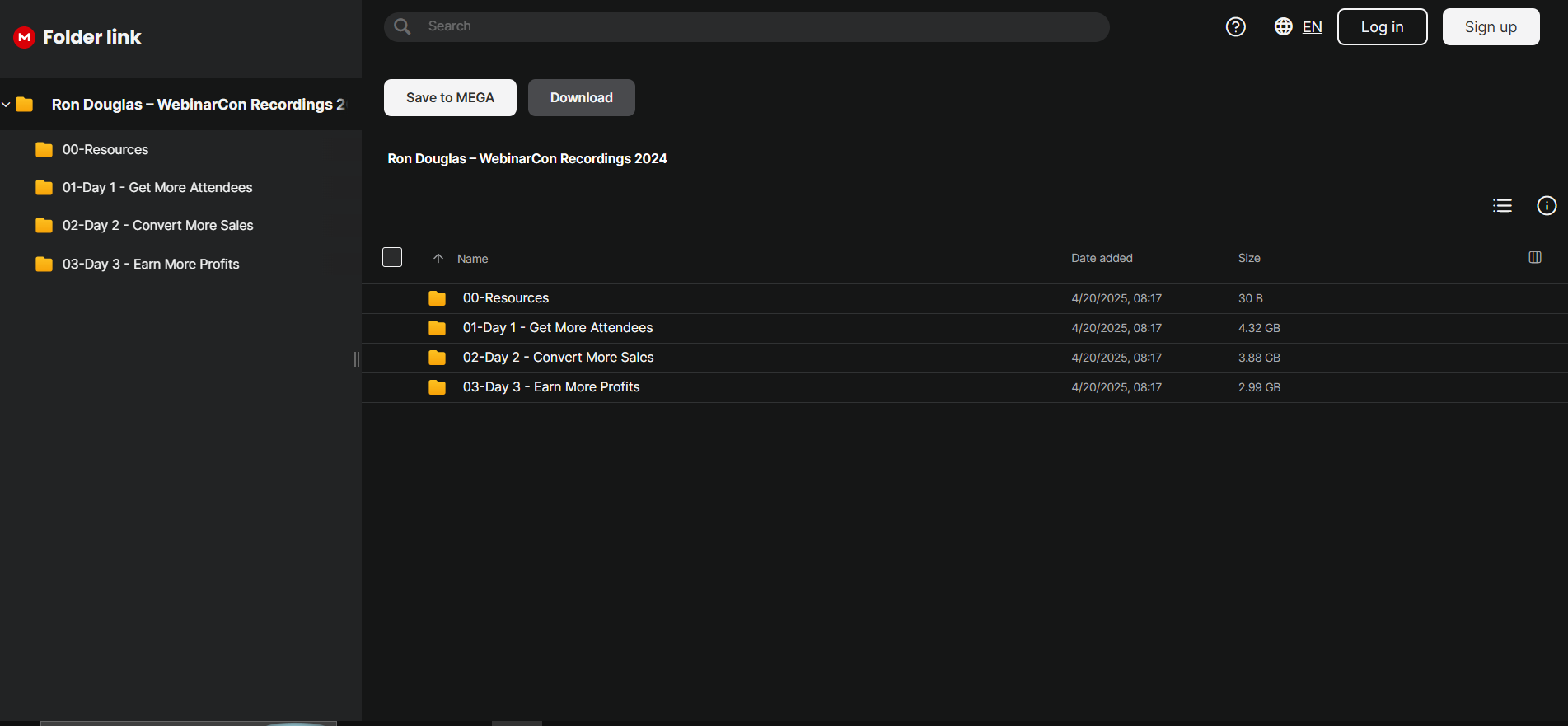Image resolution: width=1568 pixels, height=726 pixels.
Task: Click the sort arrow beside Name
Action: (x=438, y=259)
